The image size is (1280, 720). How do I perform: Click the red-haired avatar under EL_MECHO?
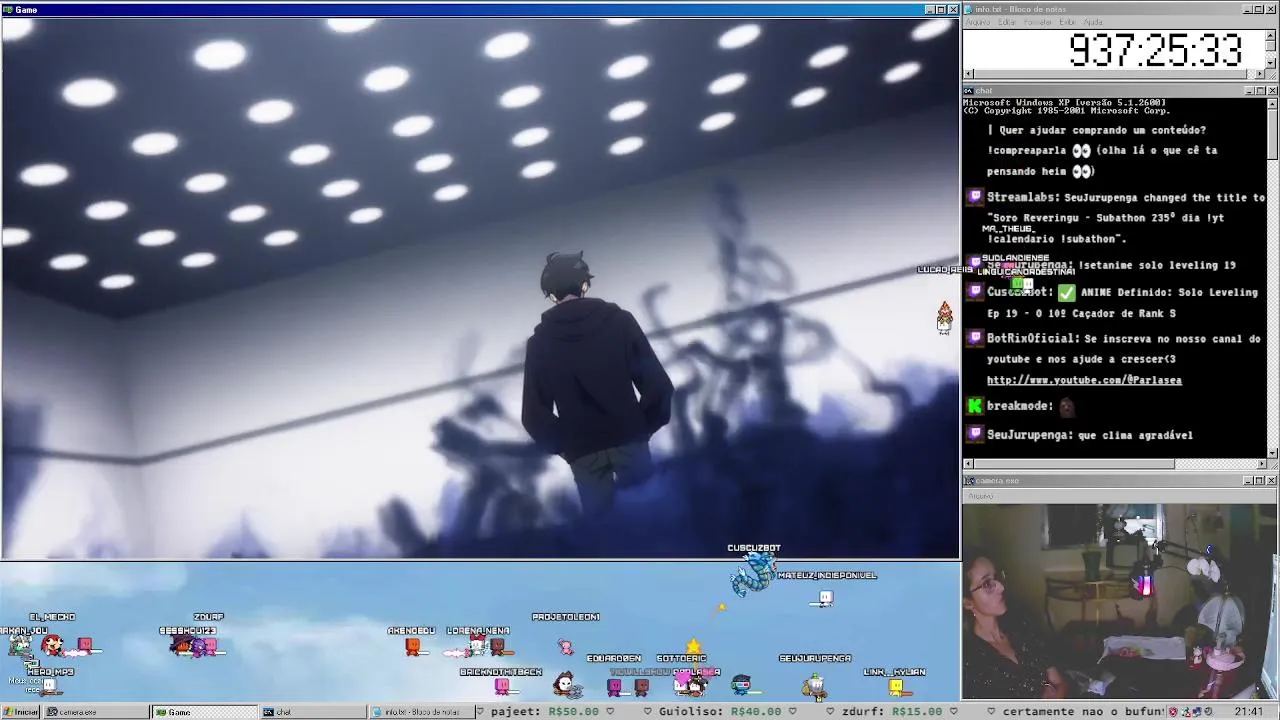pyautogui.click(x=52, y=645)
